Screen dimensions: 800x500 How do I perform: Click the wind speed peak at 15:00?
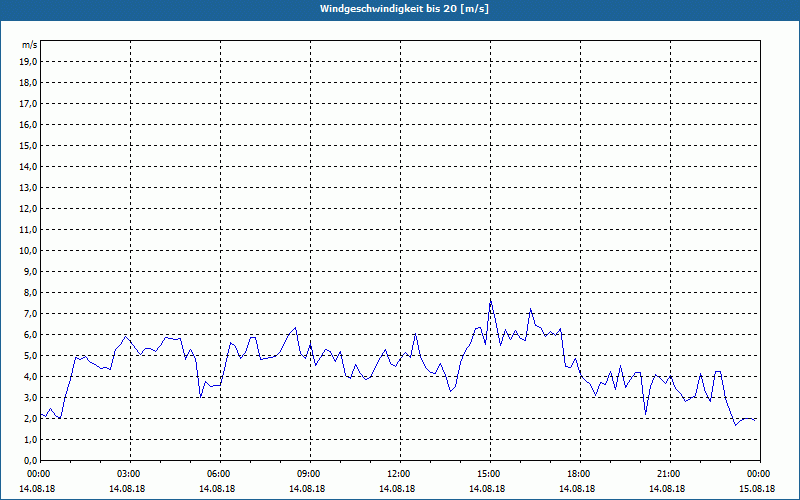pyautogui.click(x=490, y=301)
